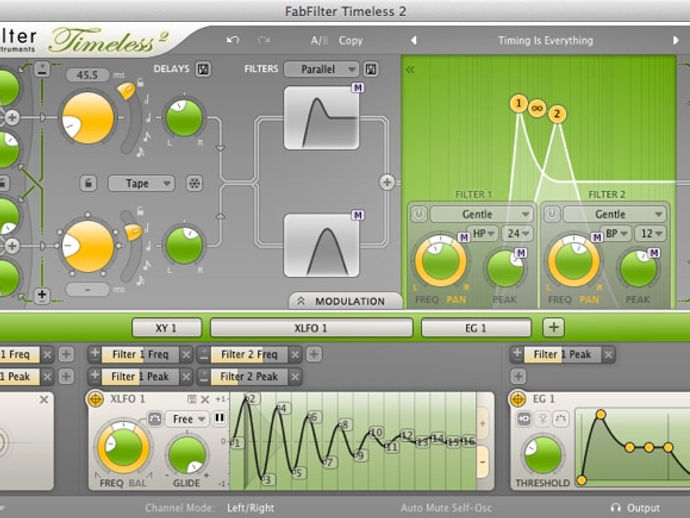Open XLFO 1 Free sync dropdown
Viewport: 690px width, 518px height.
click(x=187, y=419)
